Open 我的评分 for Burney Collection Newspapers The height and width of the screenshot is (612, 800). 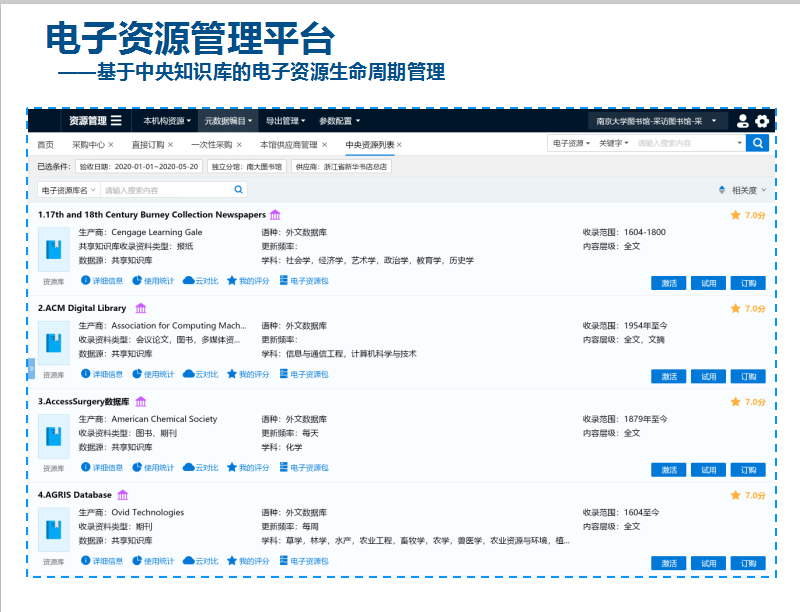click(248, 280)
